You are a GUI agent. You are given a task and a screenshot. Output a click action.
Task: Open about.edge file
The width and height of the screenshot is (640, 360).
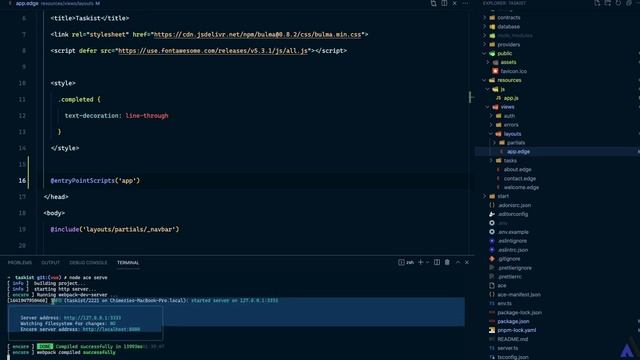point(517,169)
